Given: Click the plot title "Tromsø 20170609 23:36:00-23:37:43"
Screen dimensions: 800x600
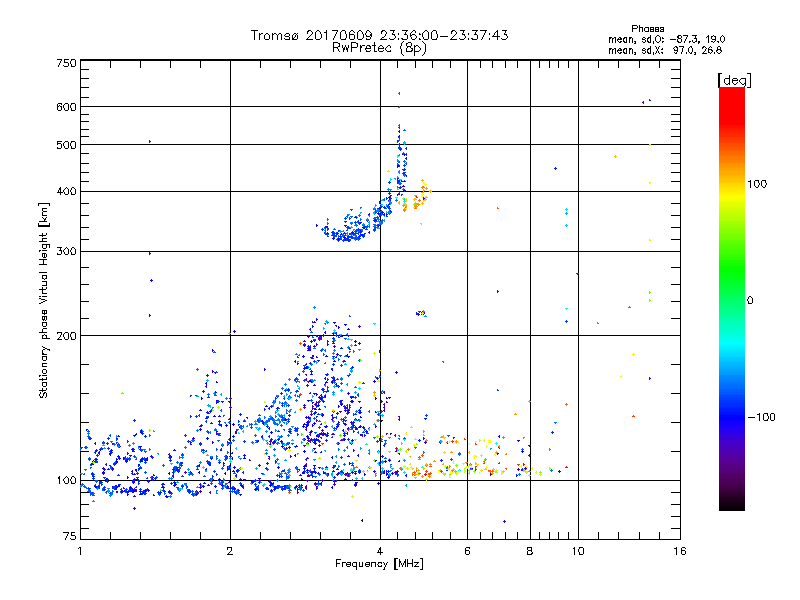Looking at the screenshot, I should [x=379, y=35].
